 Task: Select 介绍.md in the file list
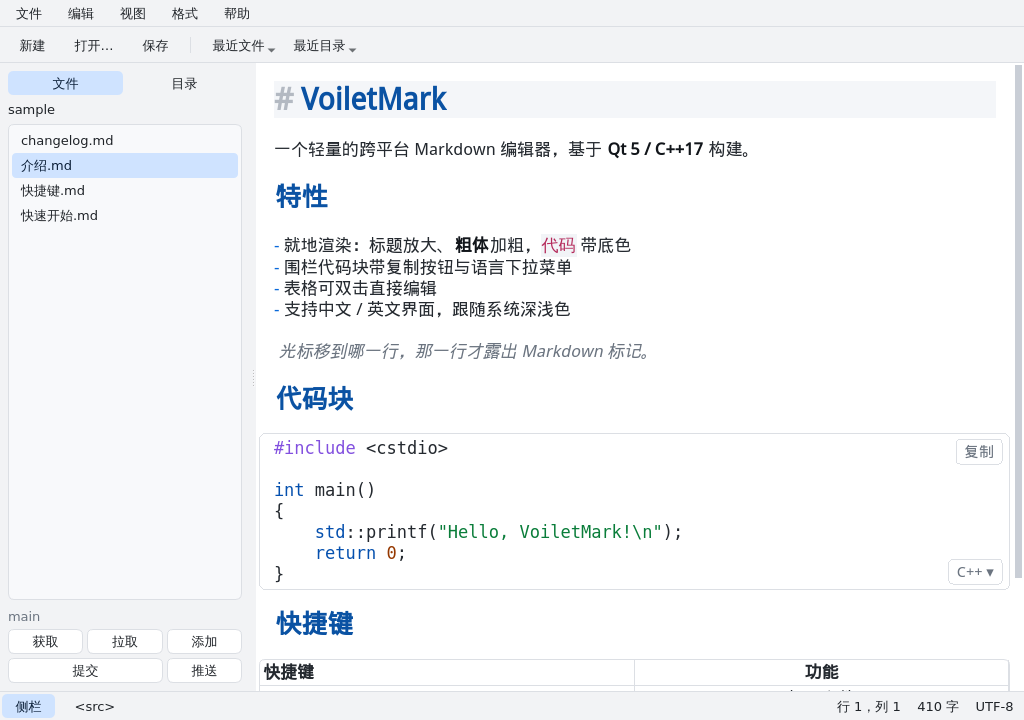click(125, 165)
